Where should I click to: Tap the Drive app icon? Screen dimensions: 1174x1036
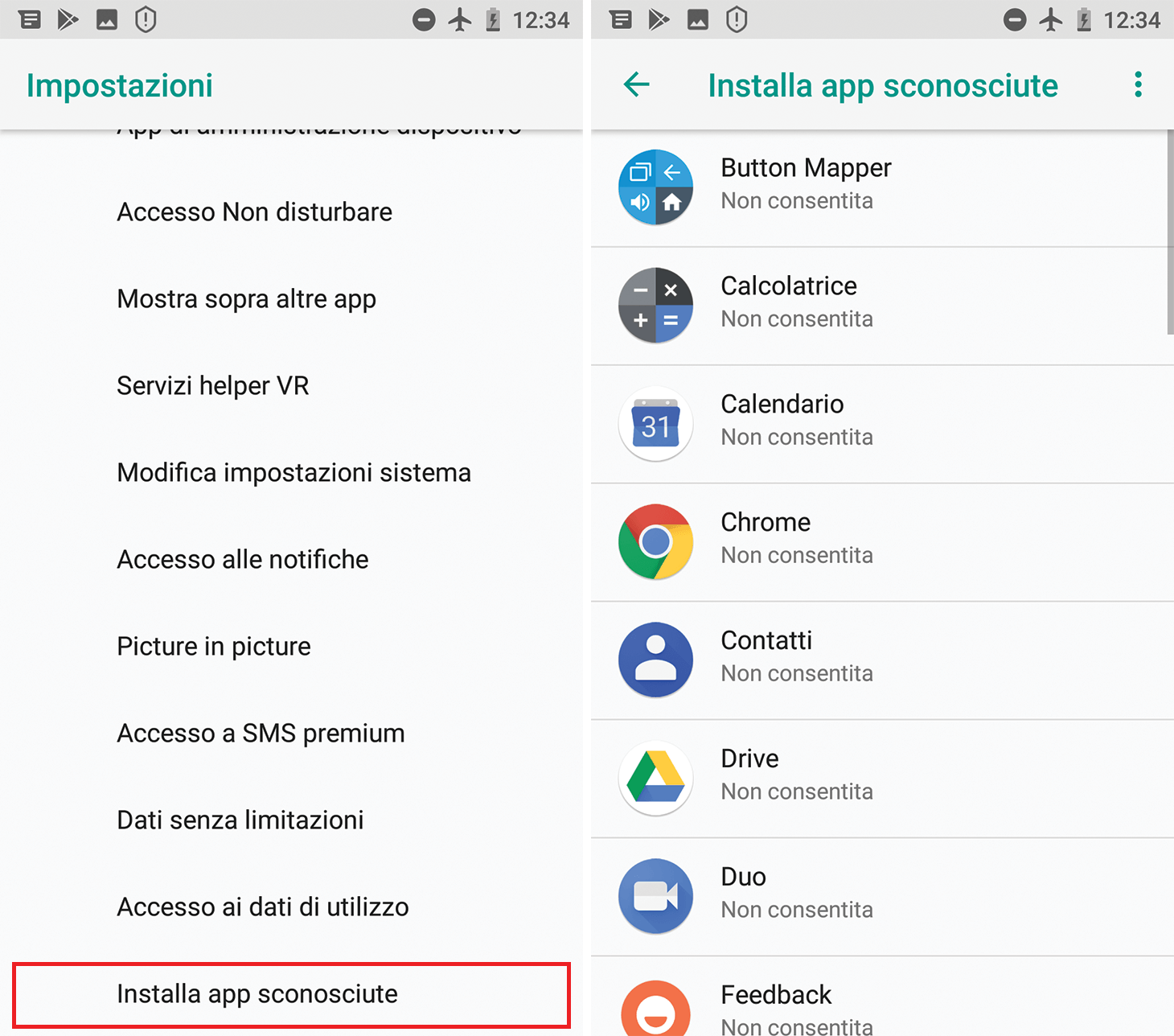655,778
